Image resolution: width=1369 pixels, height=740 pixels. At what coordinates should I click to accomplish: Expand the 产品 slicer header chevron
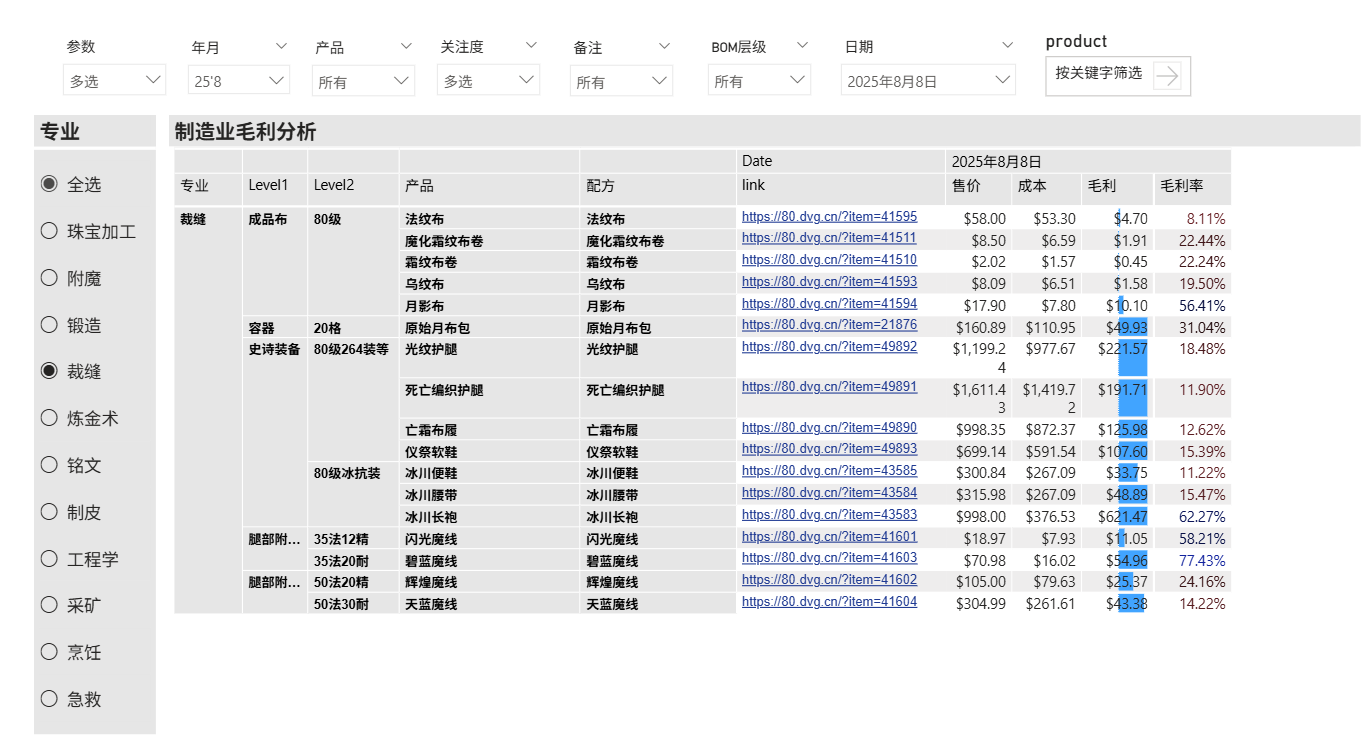coord(406,46)
